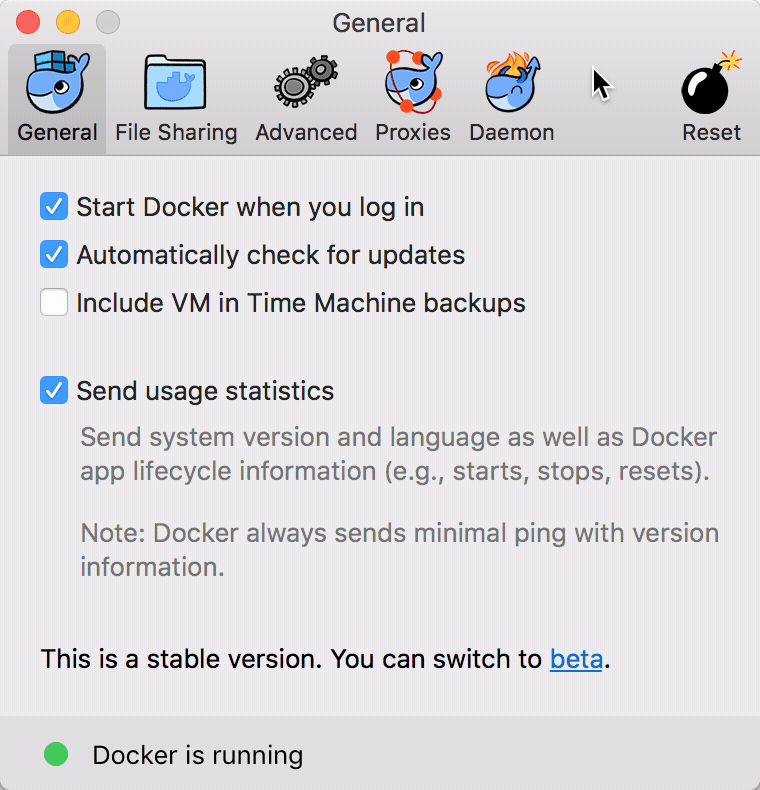
Task: Click the Advanced tab label text
Action: coord(306,133)
